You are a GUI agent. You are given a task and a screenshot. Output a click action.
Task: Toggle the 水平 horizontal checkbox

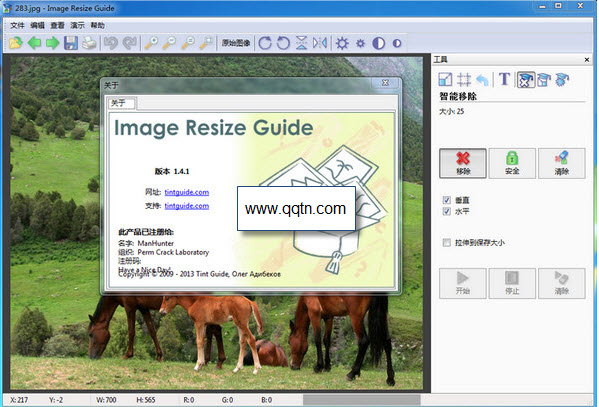pos(446,211)
